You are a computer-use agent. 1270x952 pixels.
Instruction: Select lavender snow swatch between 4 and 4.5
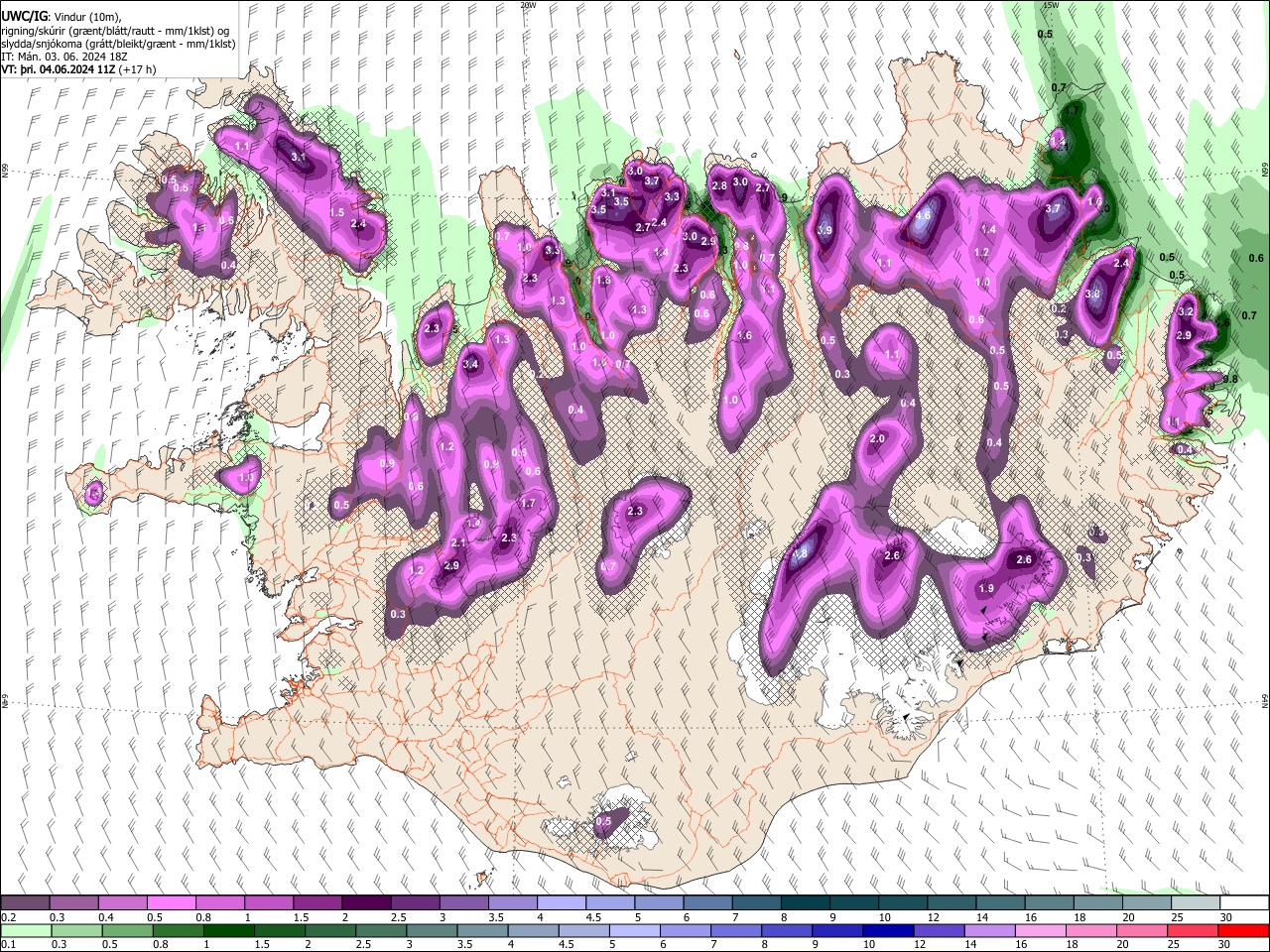[x=560, y=903]
